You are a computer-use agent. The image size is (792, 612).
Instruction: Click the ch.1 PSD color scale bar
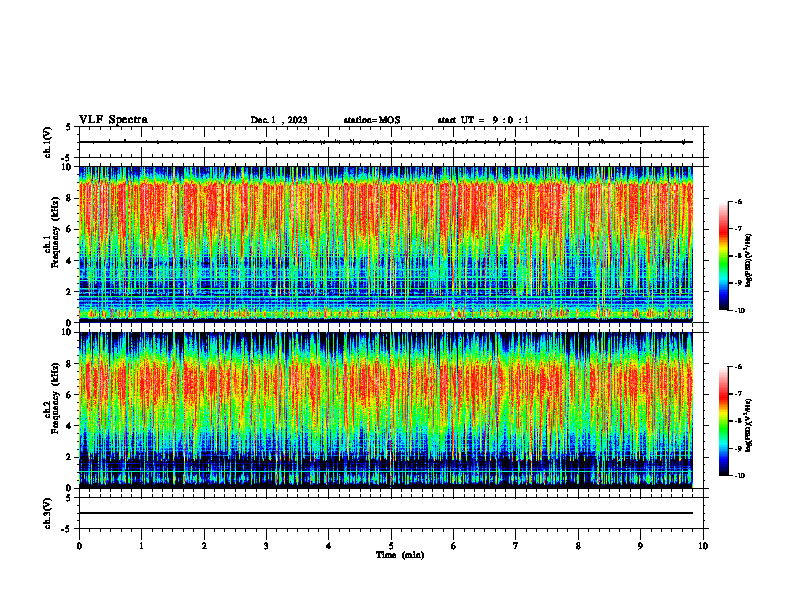point(724,256)
